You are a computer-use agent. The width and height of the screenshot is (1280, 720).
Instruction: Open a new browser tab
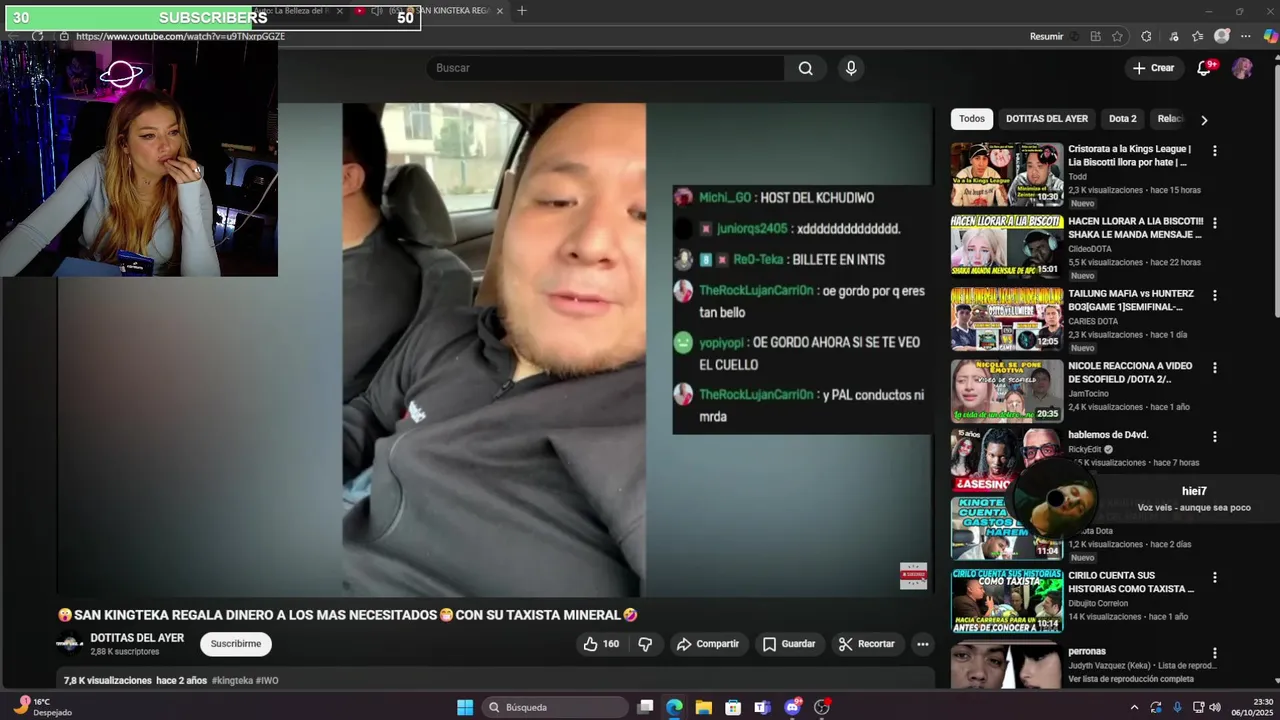coord(521,11)
